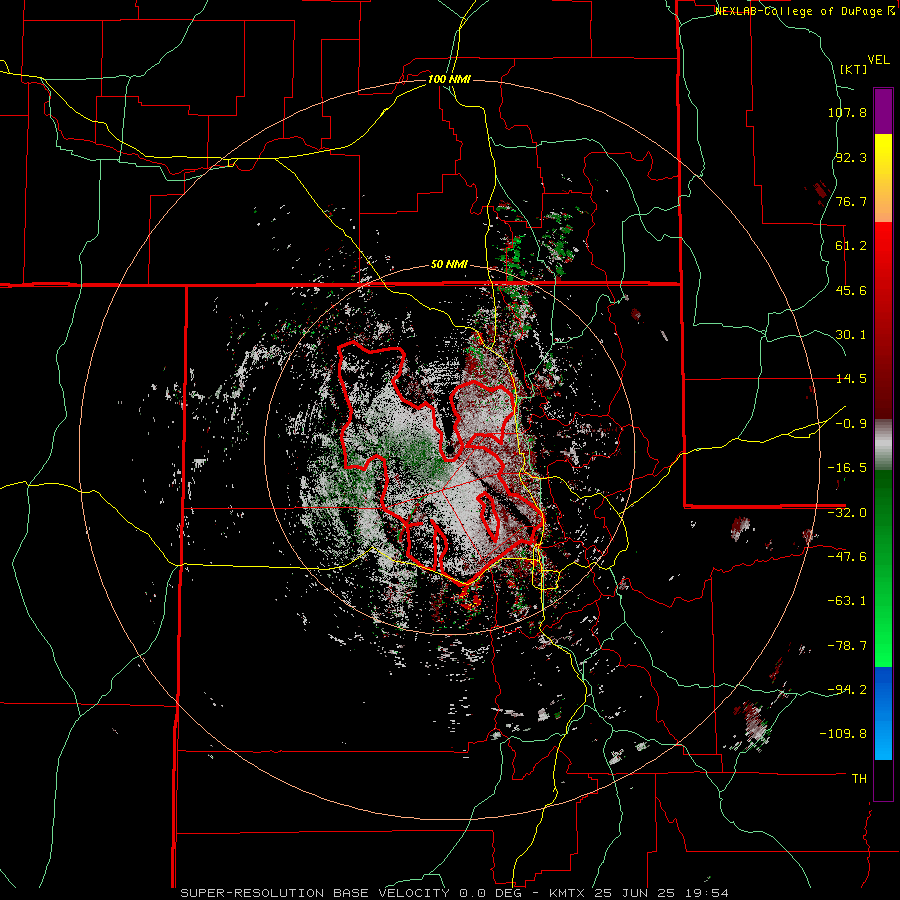Viewport: 900px width, 900px height.
Task: Select the 45.6 scale value
Action: coord(851,290)
